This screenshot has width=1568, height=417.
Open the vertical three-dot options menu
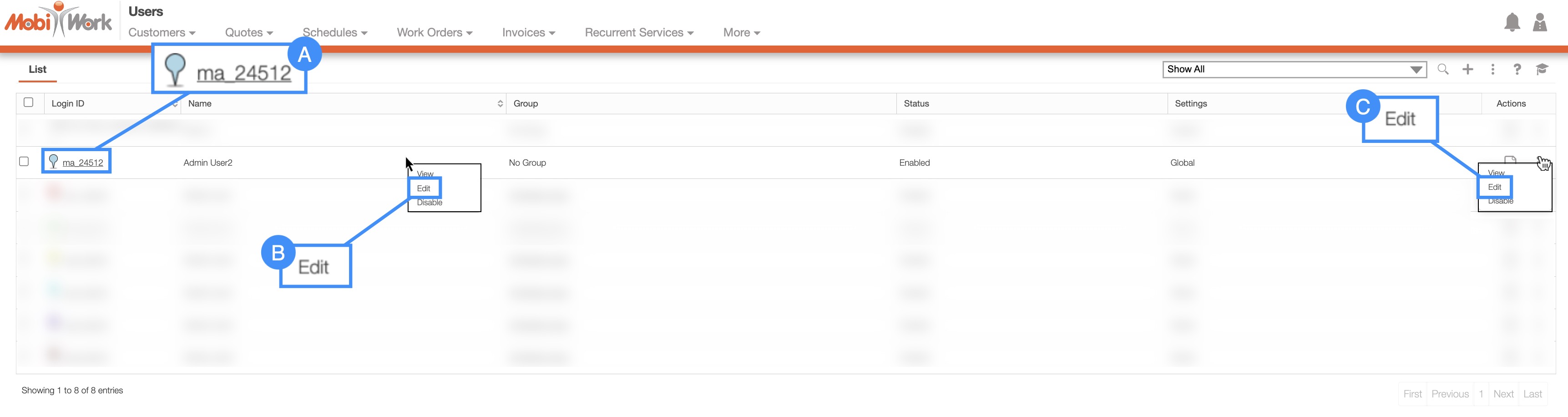pos(1492,69)
